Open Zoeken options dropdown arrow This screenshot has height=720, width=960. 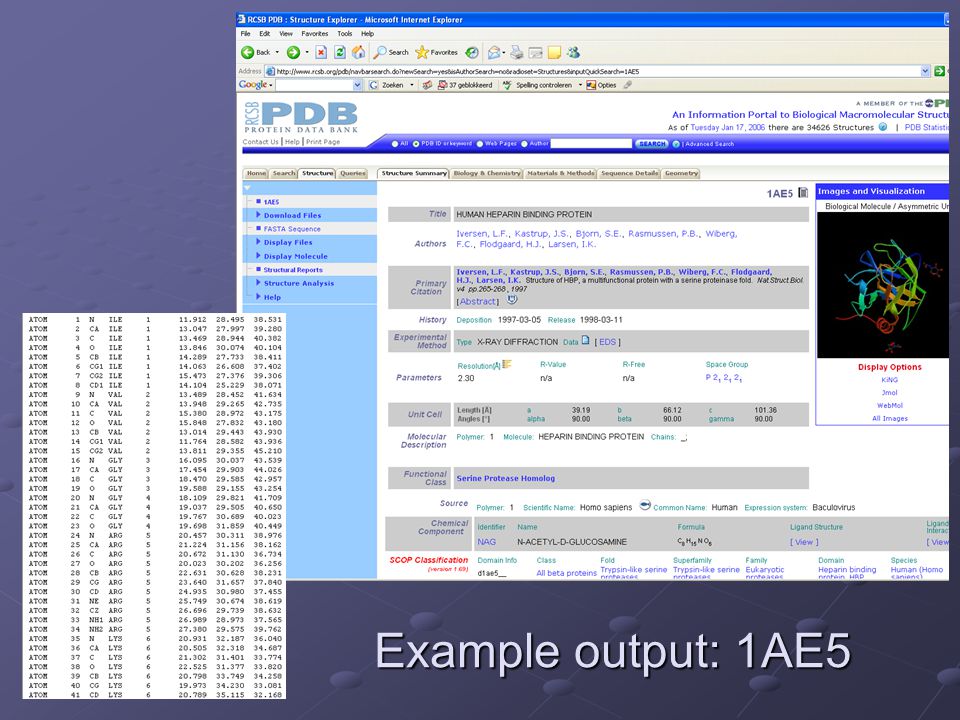(x=411, y=85)
